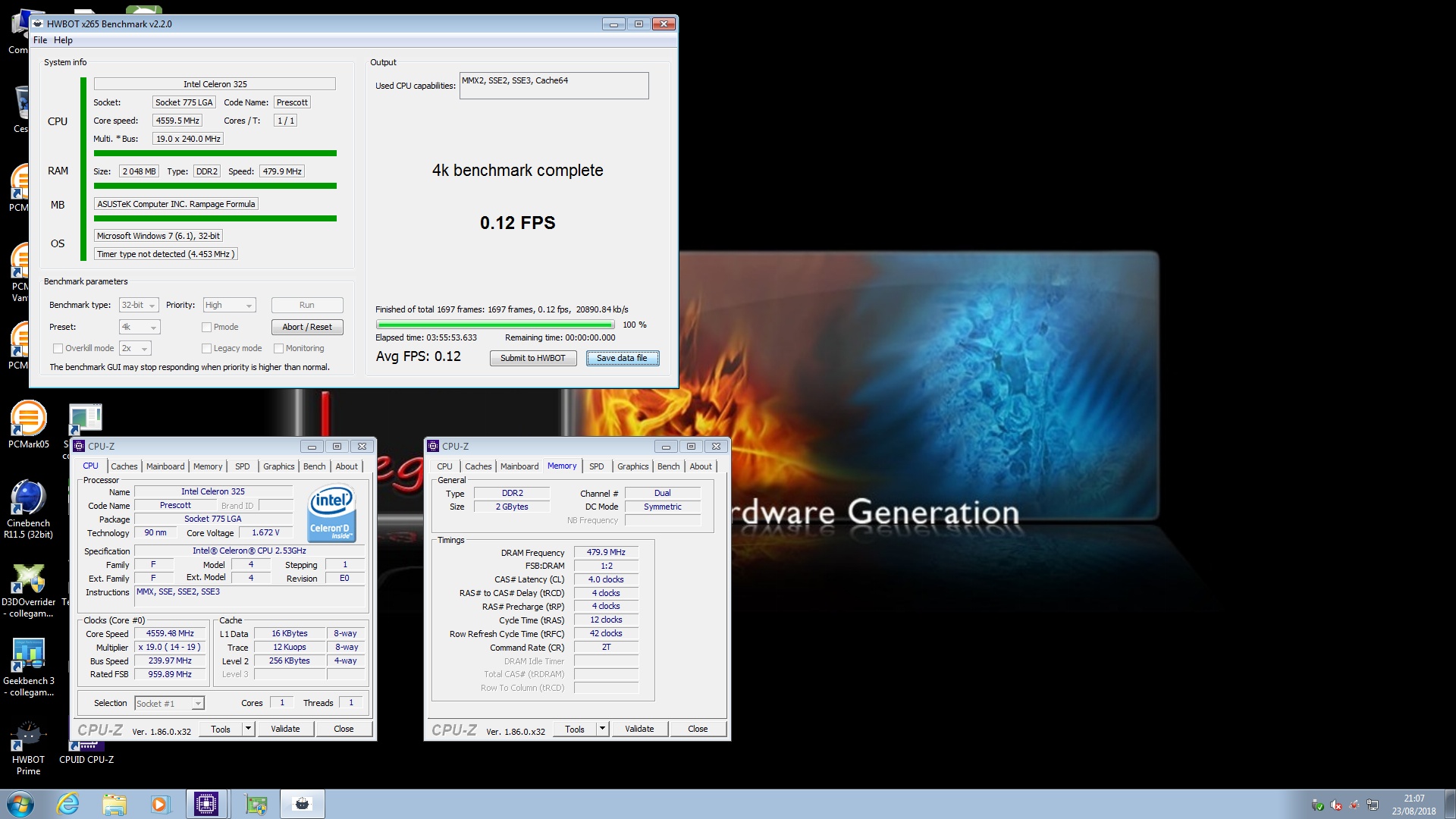Click the HWBOT x265 Benchmark title bar icon
Viewport: 1456px width, 819px height.
tap(38, 24)
